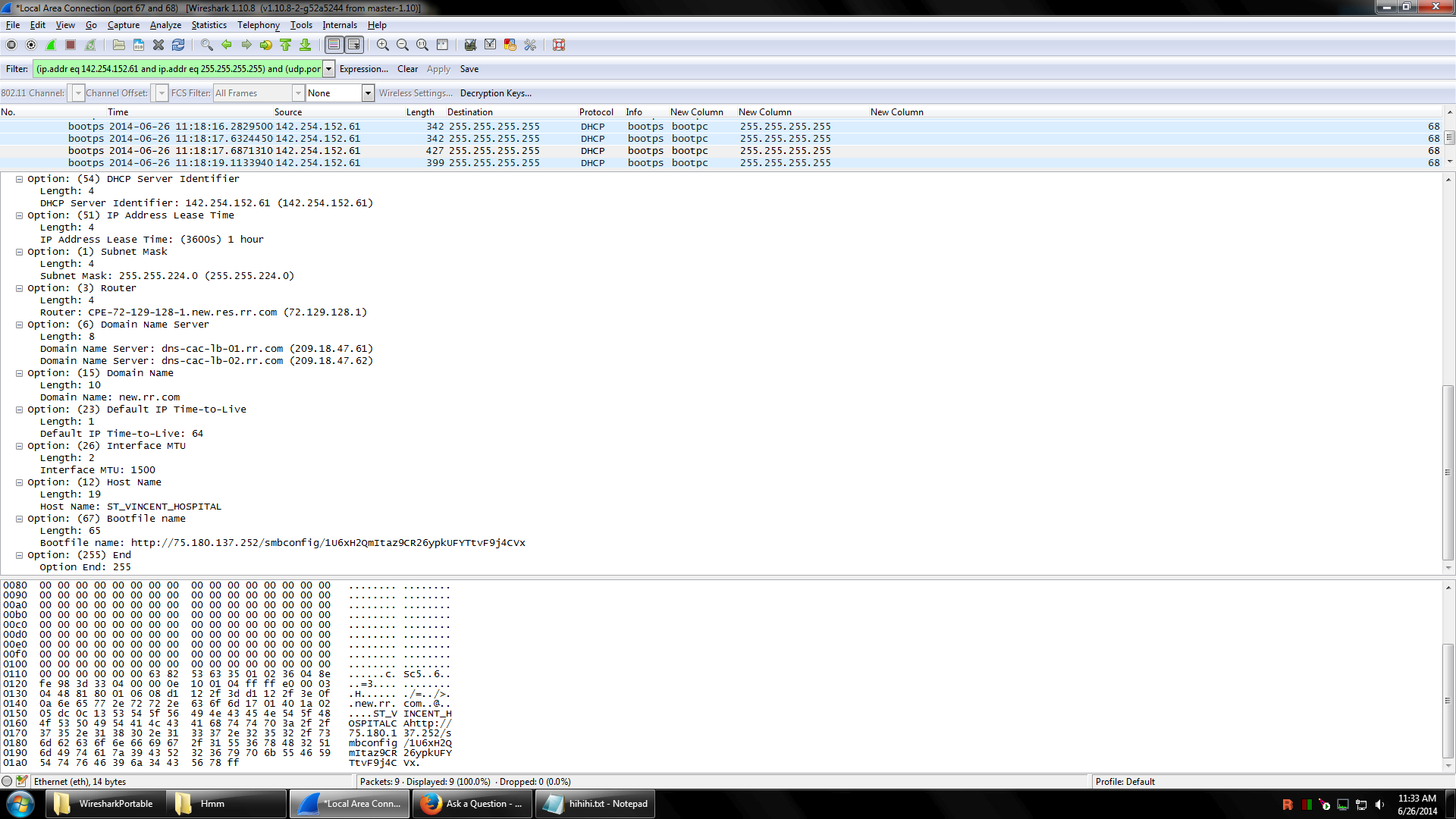1456x819 pixels.
Task: Open Windows Start menu
Action: coord(20,804)
